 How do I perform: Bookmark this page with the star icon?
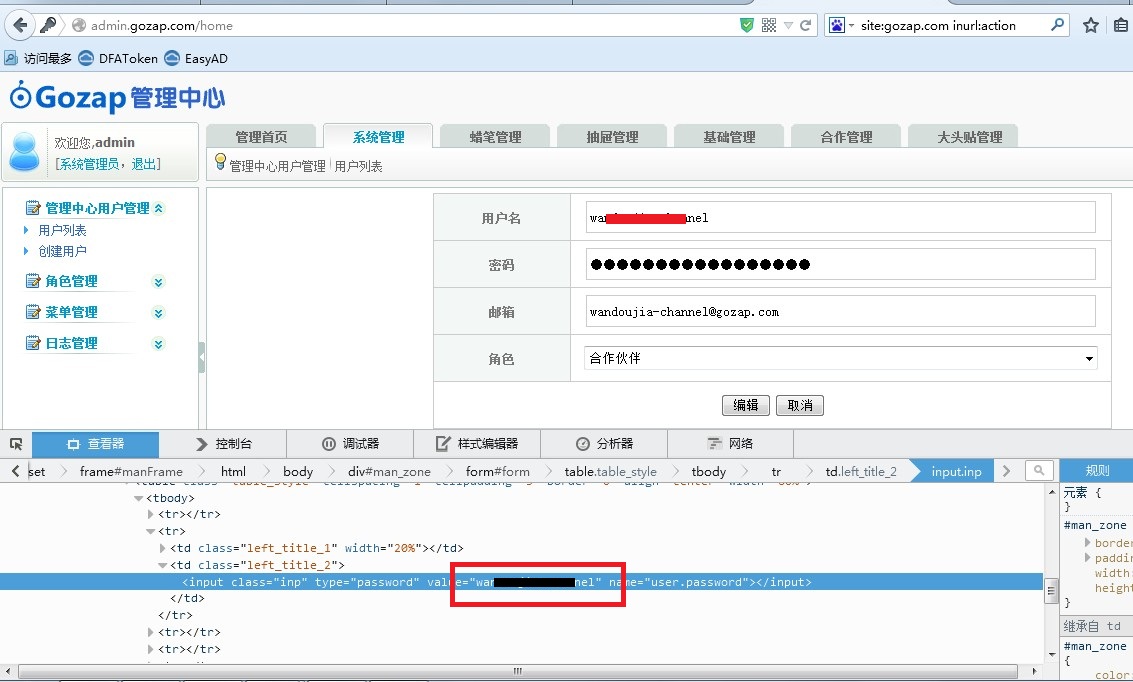pos(1090,25)
